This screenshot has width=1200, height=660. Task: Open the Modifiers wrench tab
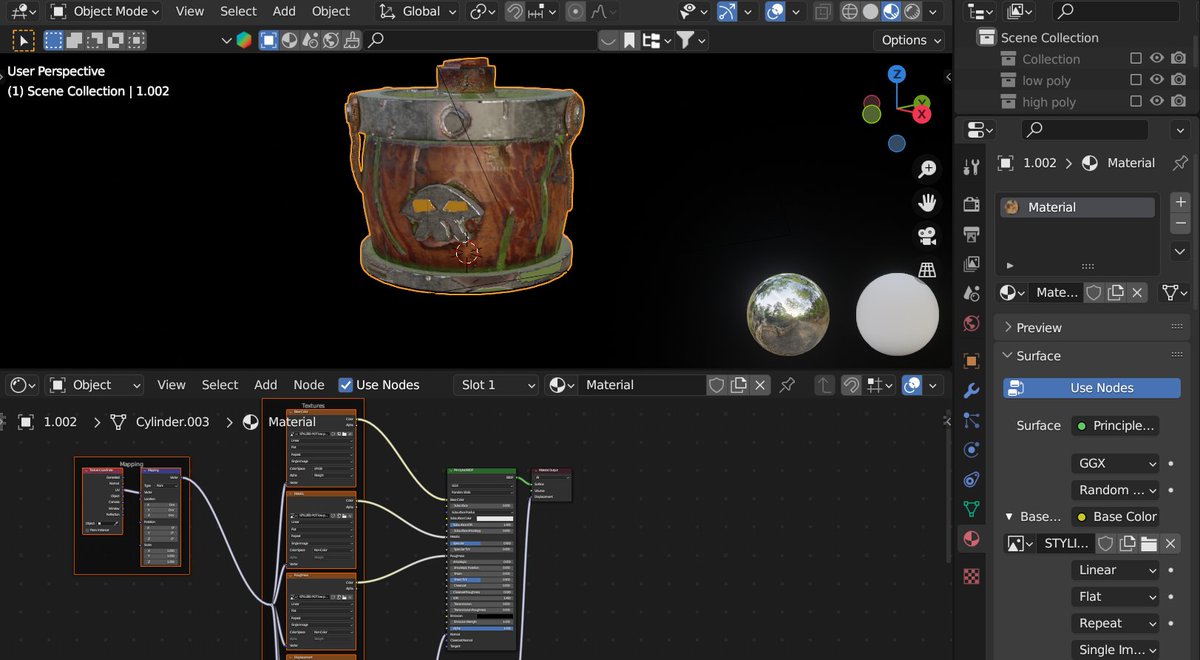coord(970,391)
